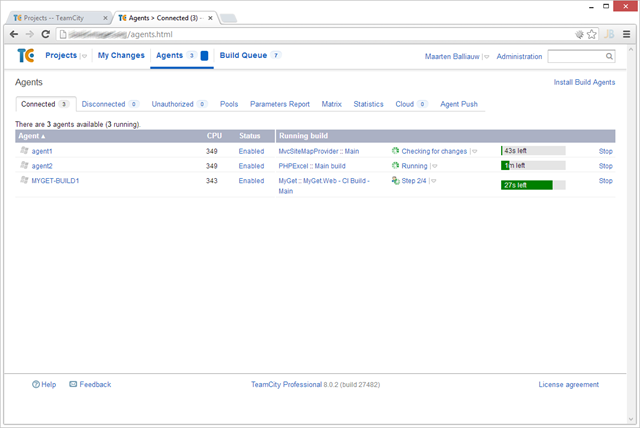Click the Feedback envelope icon
640x428 pixels.
click(x=73, y=384)
